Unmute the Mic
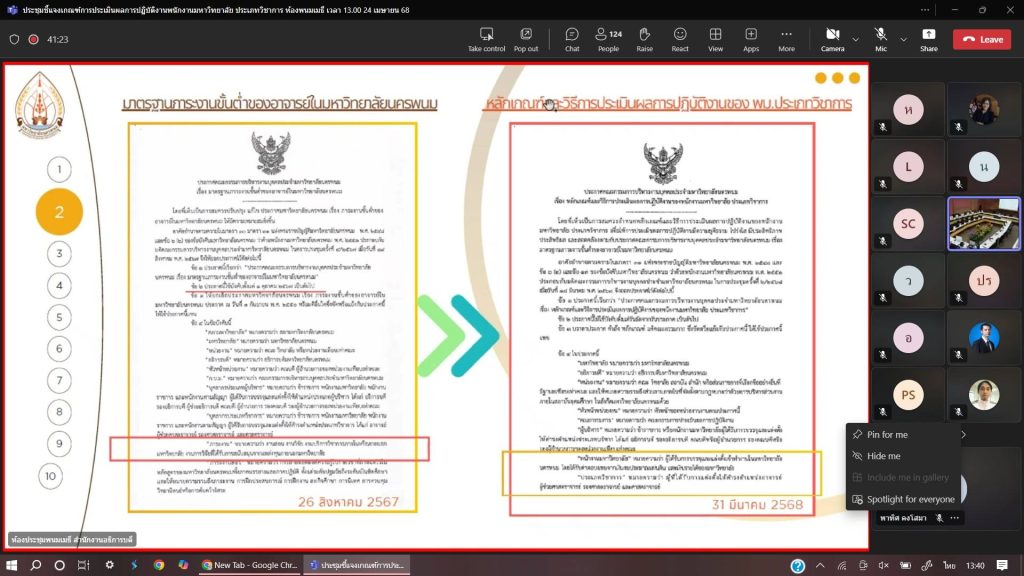 [881, 39]
